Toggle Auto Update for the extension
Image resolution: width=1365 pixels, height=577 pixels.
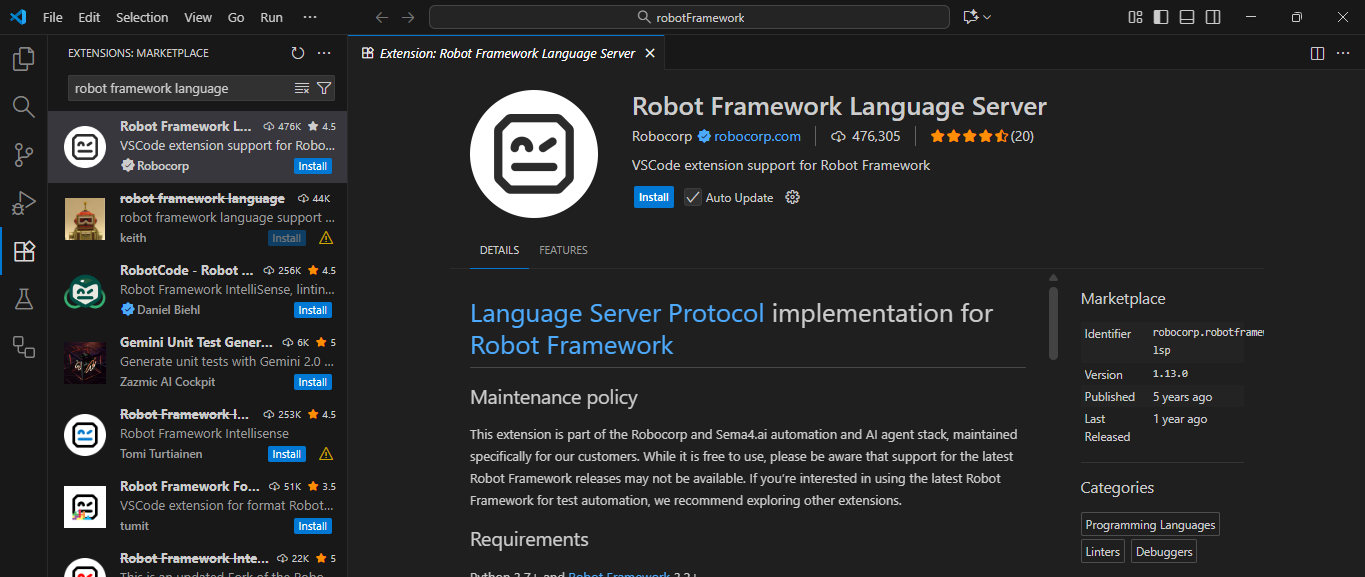click(692, 197)
